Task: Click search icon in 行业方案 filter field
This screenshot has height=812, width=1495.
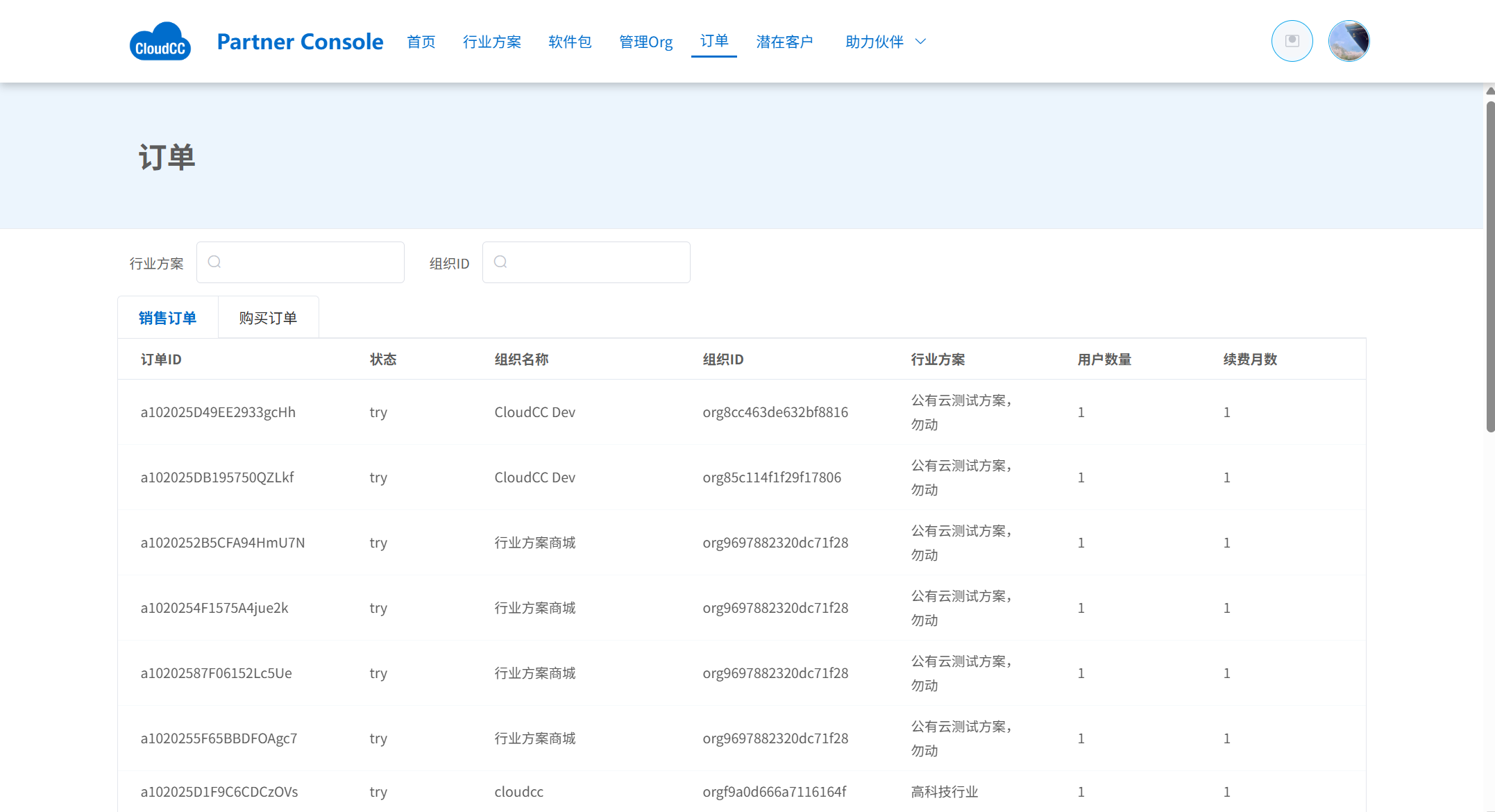Action: click(214, 262)
